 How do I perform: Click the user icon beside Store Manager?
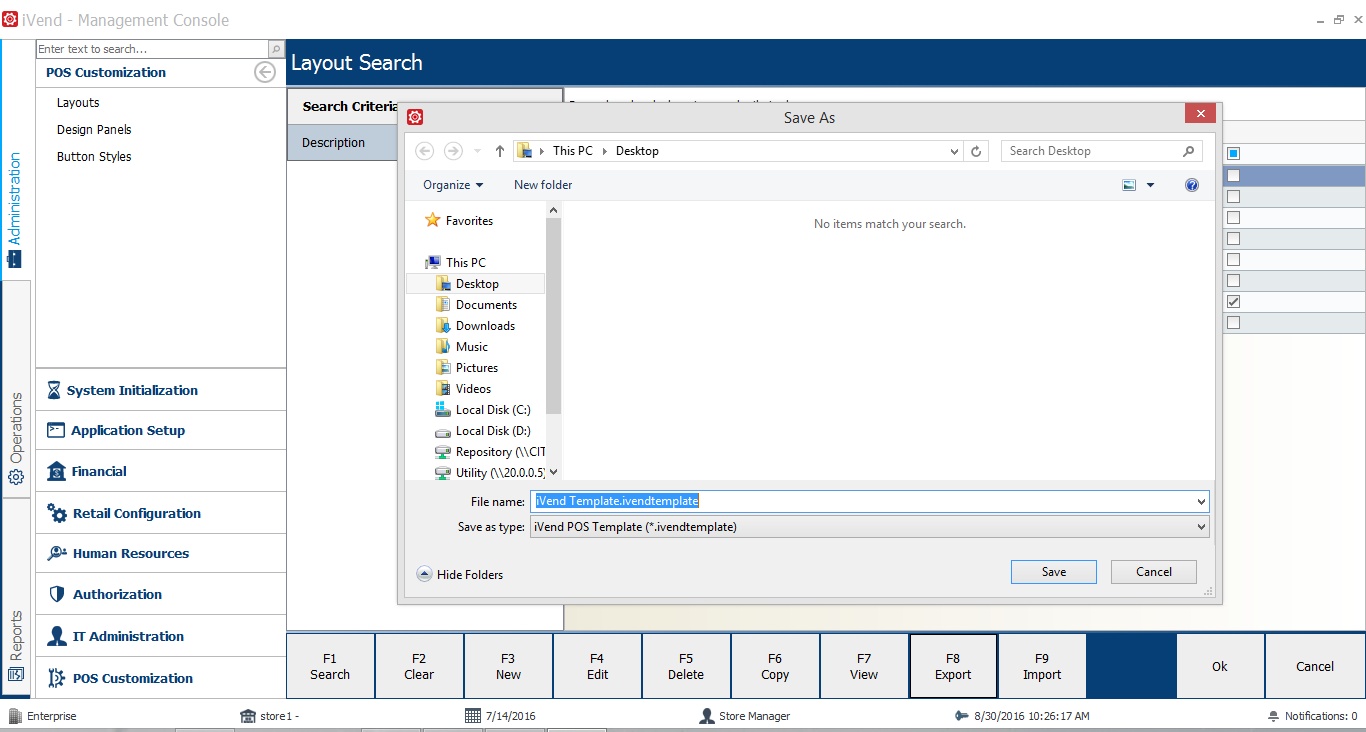click(707, 716)
